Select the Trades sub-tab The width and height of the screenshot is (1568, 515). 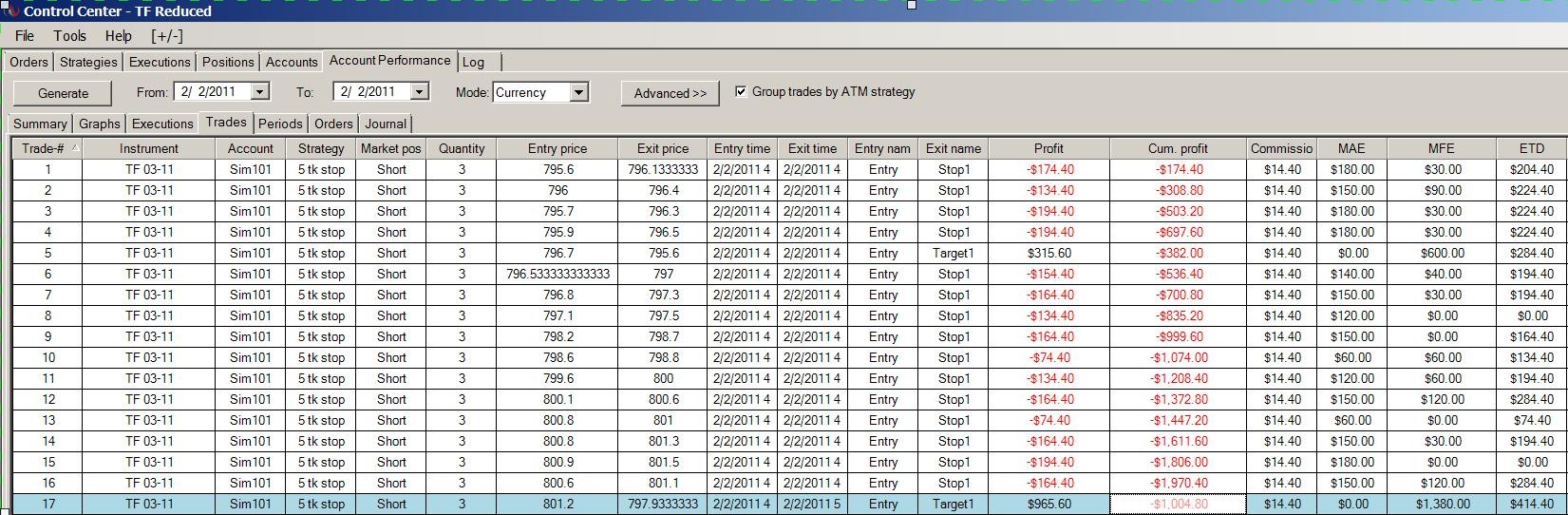coord(226,122)
